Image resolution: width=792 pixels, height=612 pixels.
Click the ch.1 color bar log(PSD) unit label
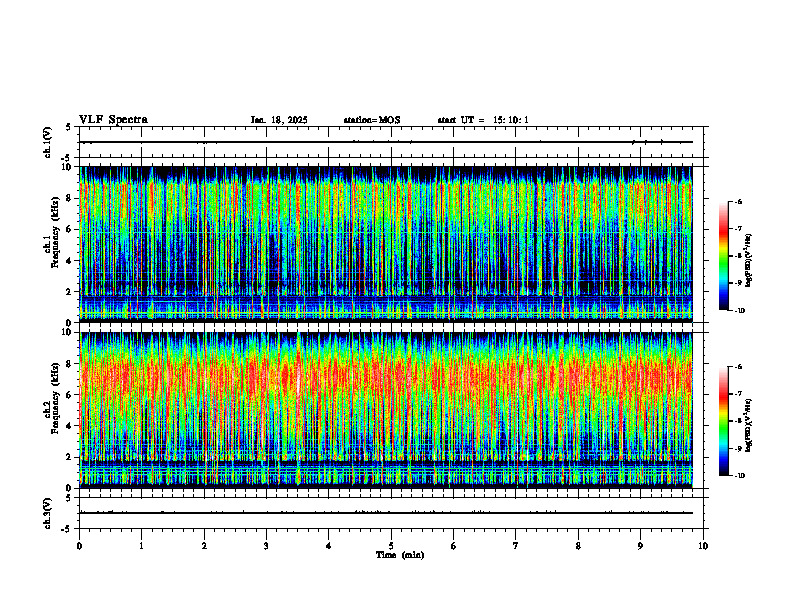750,260
